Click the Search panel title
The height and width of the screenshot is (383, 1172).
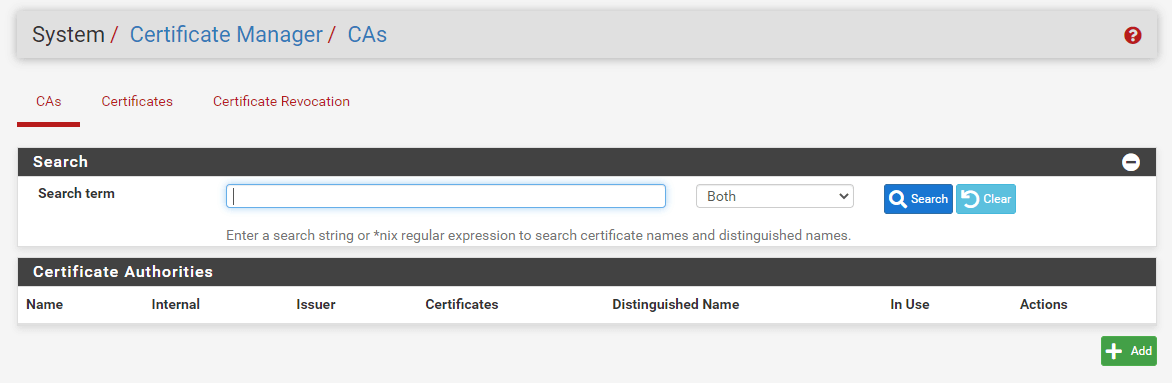61,162
